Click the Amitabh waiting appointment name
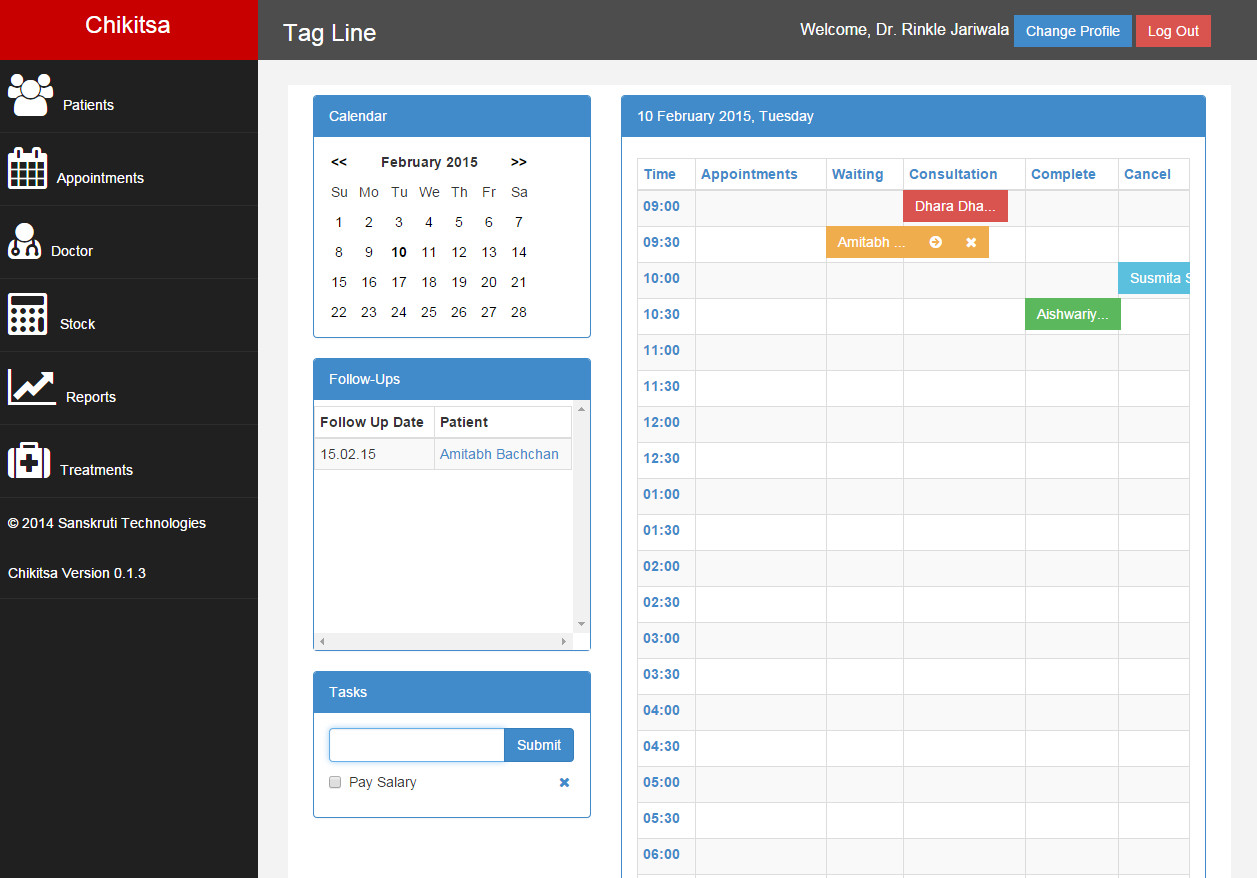This screenshot has width=1257, height=878. pyautogui.click(x=871, y=242)
